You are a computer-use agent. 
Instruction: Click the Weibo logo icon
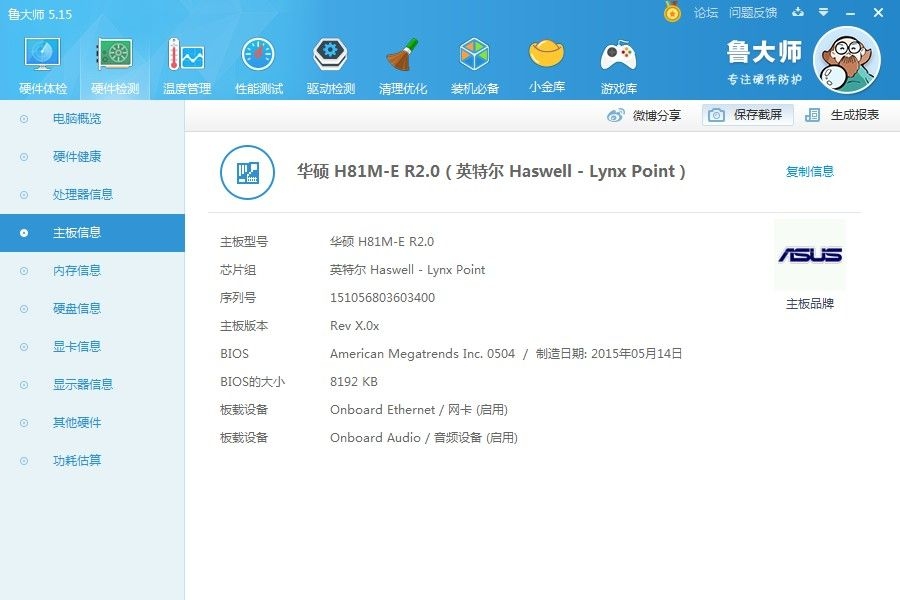[615, 115]
